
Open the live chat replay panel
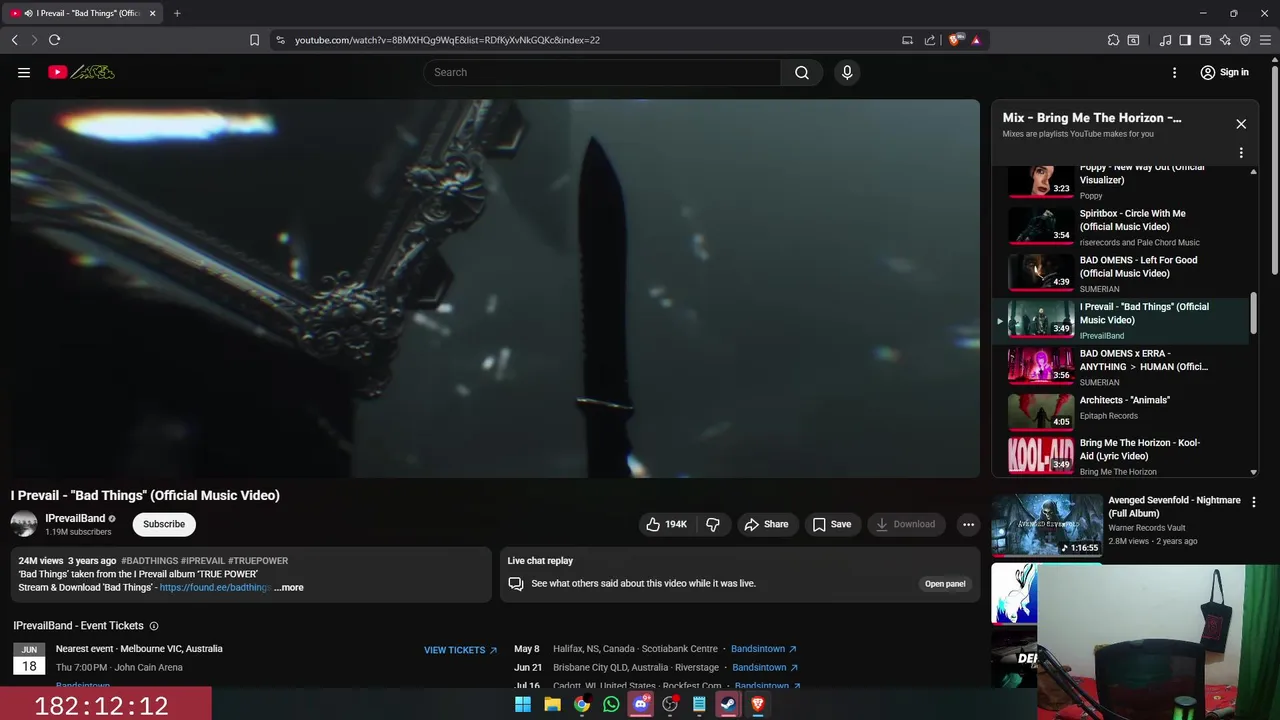[945, 584]
